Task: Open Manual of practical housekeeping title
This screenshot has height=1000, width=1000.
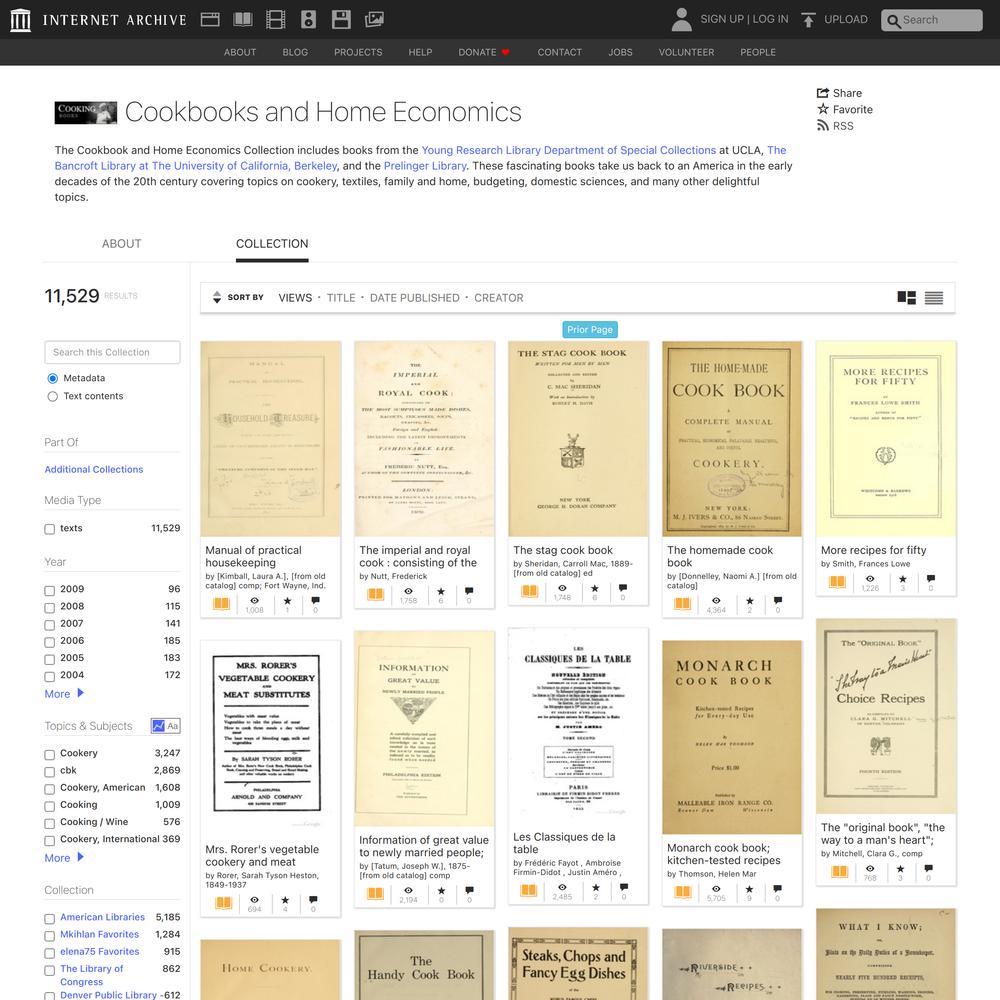Action: [x=254, y=556]
